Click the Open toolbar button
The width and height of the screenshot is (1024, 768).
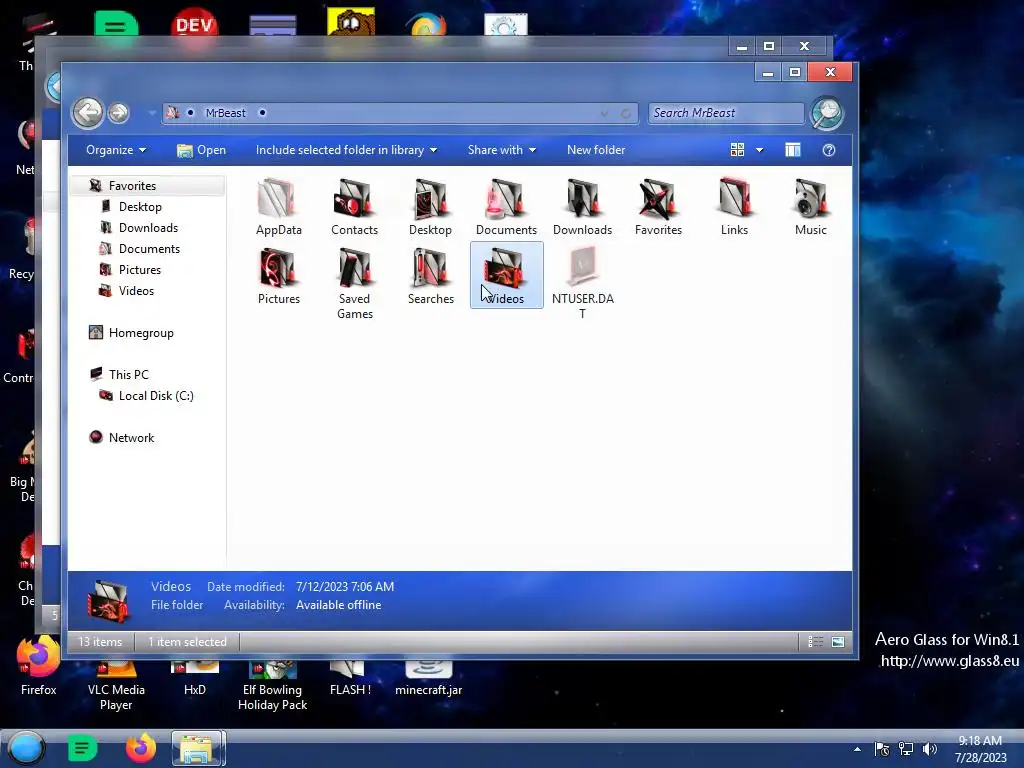[201, 150]
